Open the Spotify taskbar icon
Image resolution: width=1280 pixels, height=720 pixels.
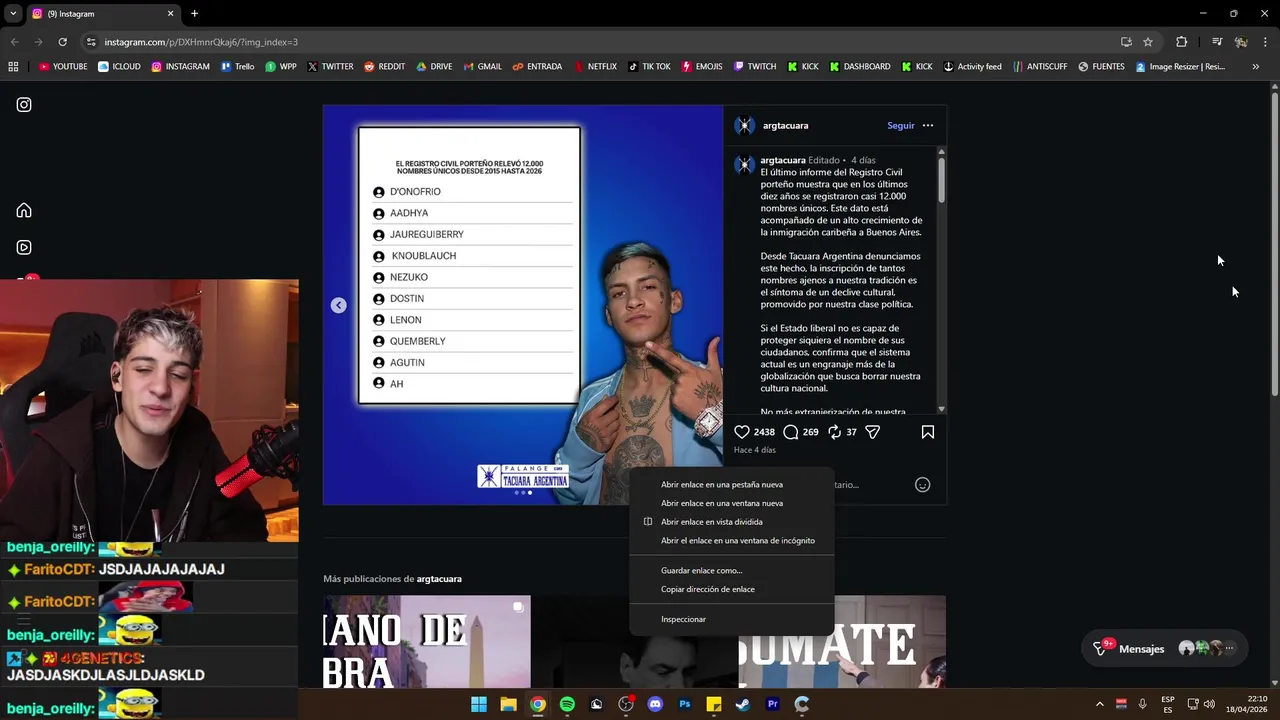point(567,704)
